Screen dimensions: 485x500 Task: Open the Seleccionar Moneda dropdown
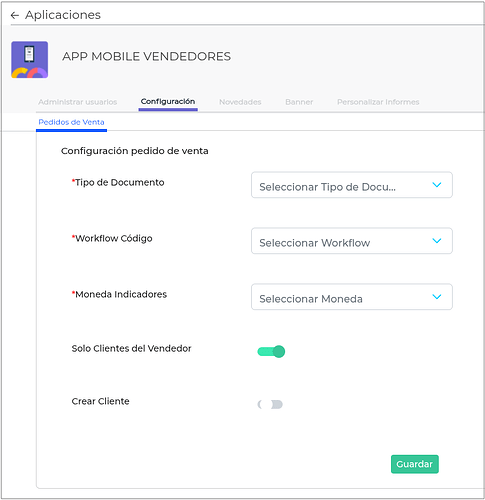point(352,297)
